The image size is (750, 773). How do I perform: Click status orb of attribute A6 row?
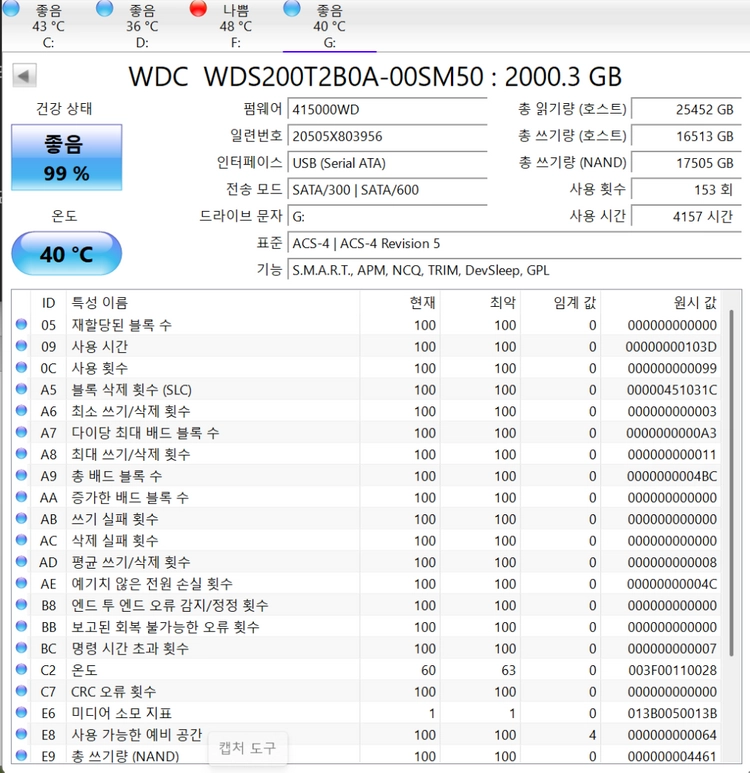tap(21, 410)
